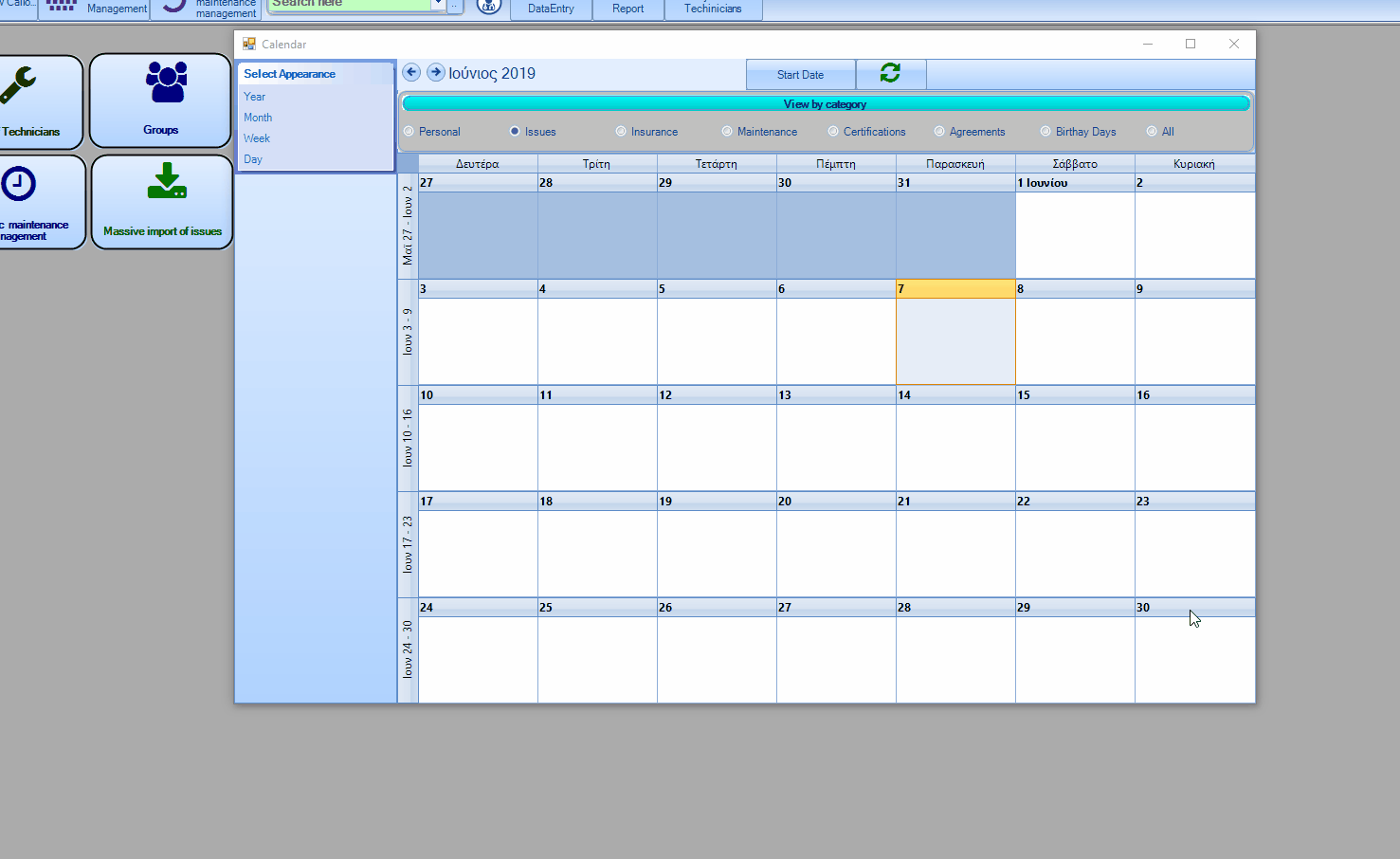Choose the Birthay Days radio option
The height and width of the screenshot is (859, 1400).
[x=1045, y=132]
